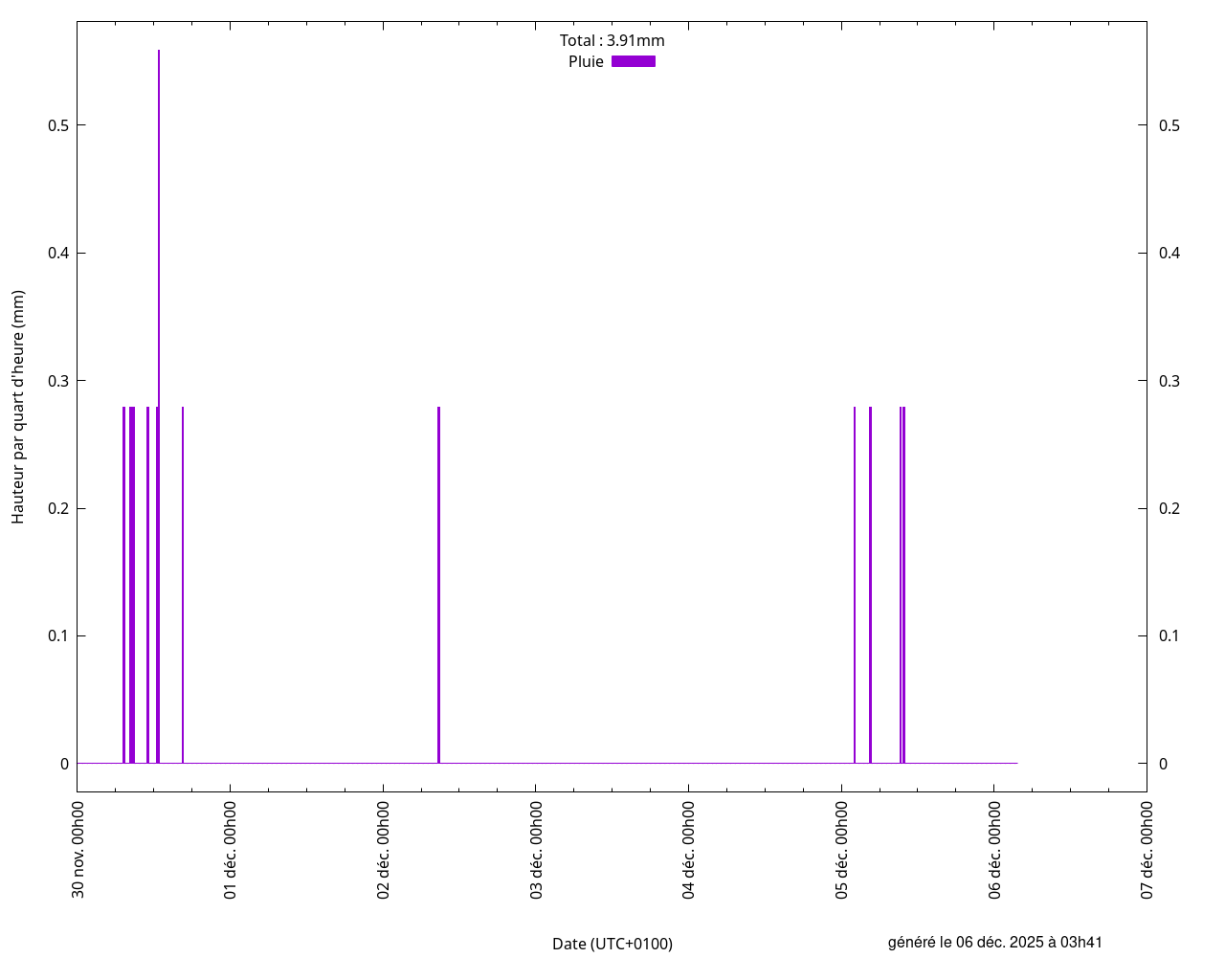
Task: Click the 'Total : 3.91mm' text
Action: click(x=612, y=40)
